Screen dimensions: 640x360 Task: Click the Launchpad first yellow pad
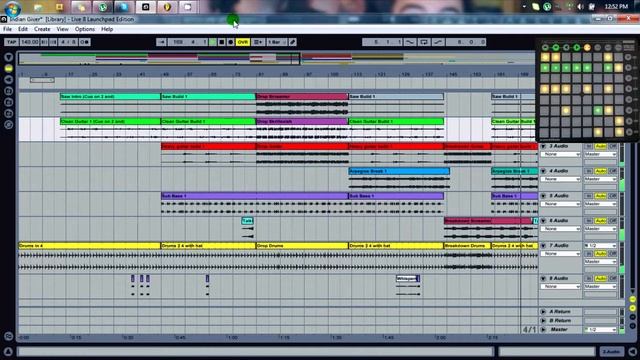pyautogui.click(x=545, y=57)
